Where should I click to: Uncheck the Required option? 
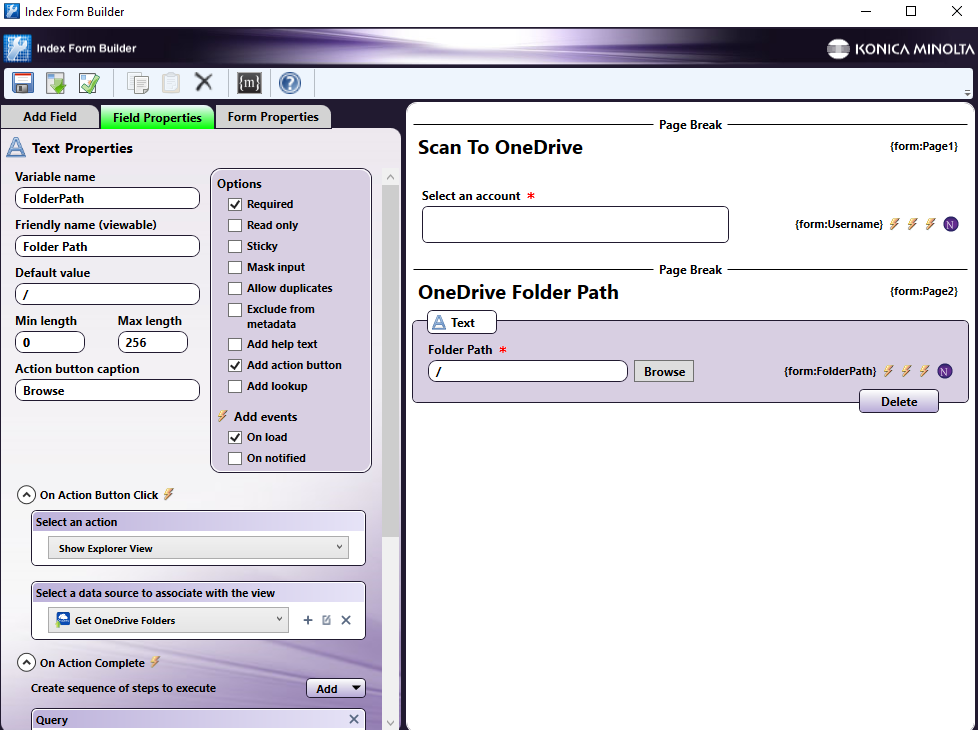click(x=235, y=204)
